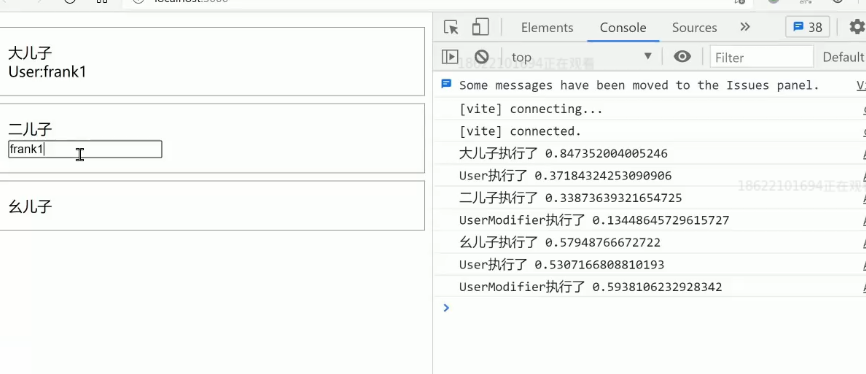
Task: Click the frank1 text input
Action: point(85,149)
